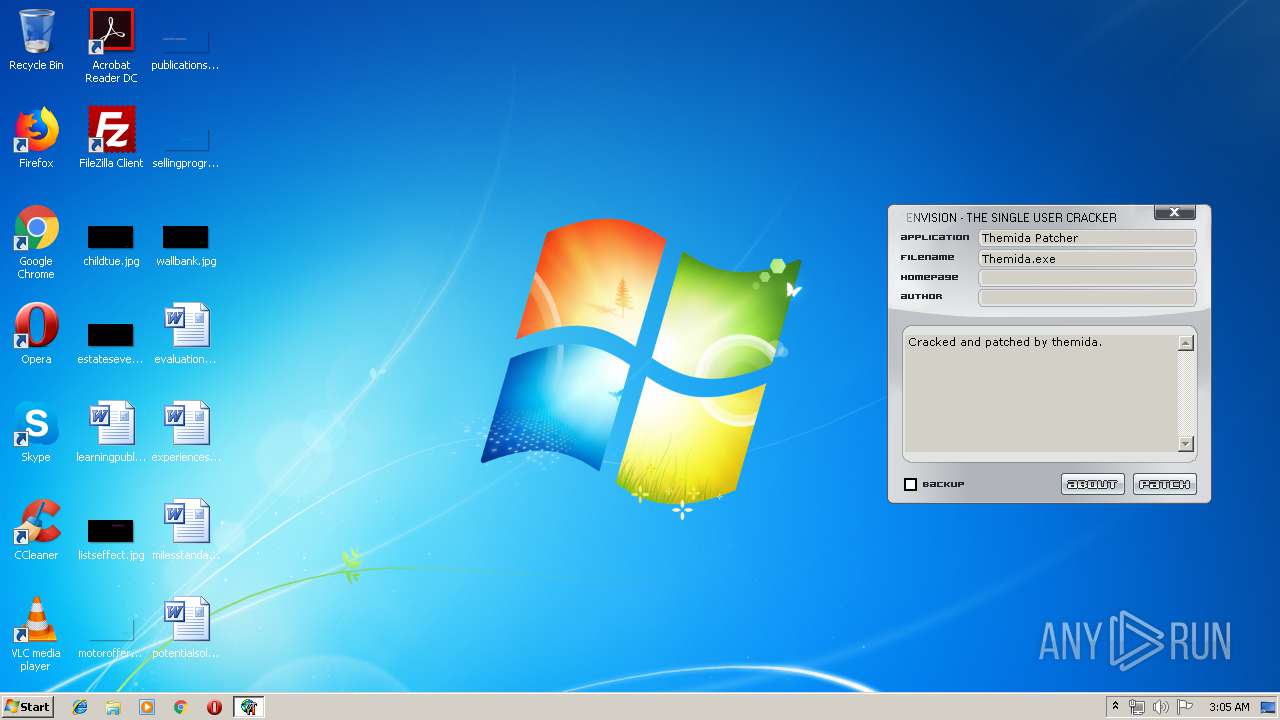Image resolution: width=1280 pixels, height=720 pixels.
Task: Click the 3:05 AM clock
Action: point(1229,707)
